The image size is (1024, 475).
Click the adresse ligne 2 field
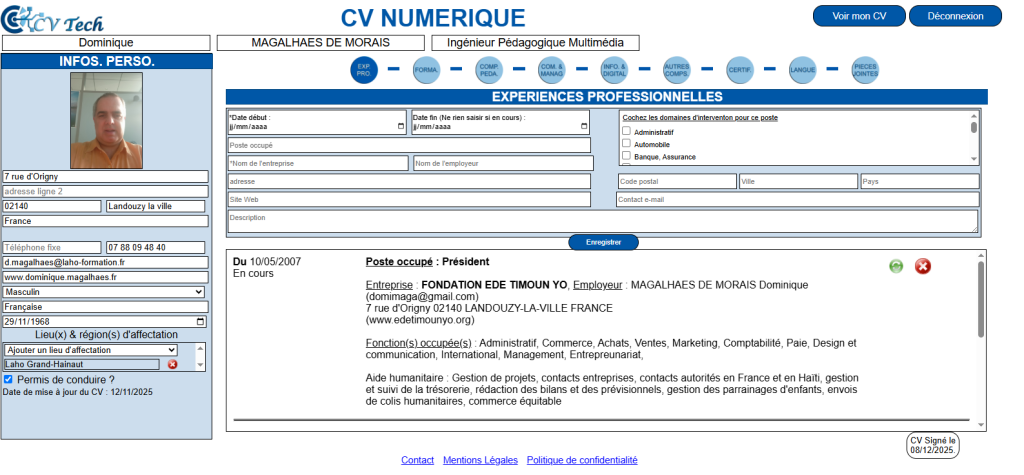pos(106,191)
